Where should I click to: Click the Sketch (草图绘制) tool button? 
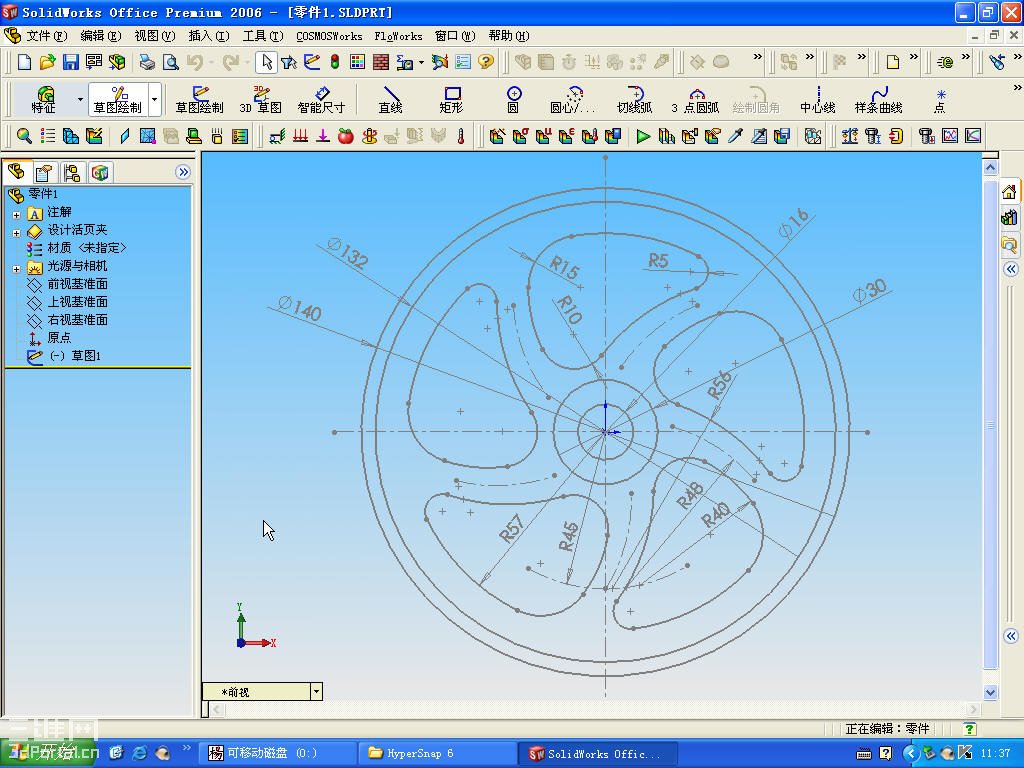click(199, 99)
